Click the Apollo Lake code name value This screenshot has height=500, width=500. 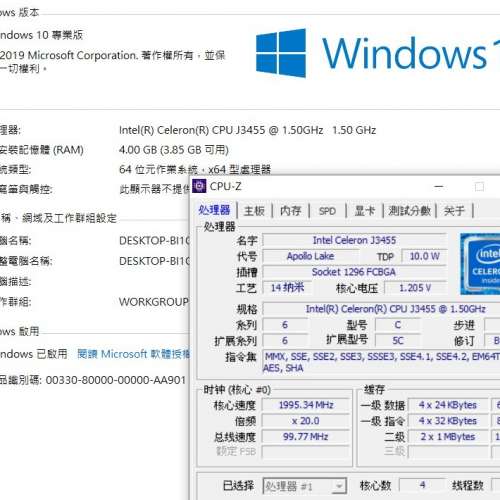coord(310,256)
